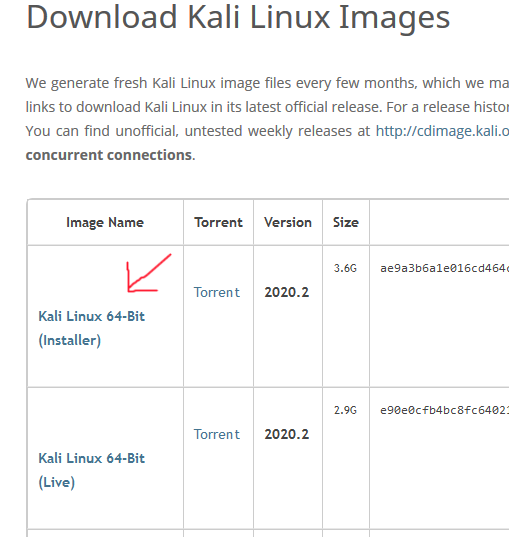Click the Download Kali Linux Images heading

tap(238, 17)
